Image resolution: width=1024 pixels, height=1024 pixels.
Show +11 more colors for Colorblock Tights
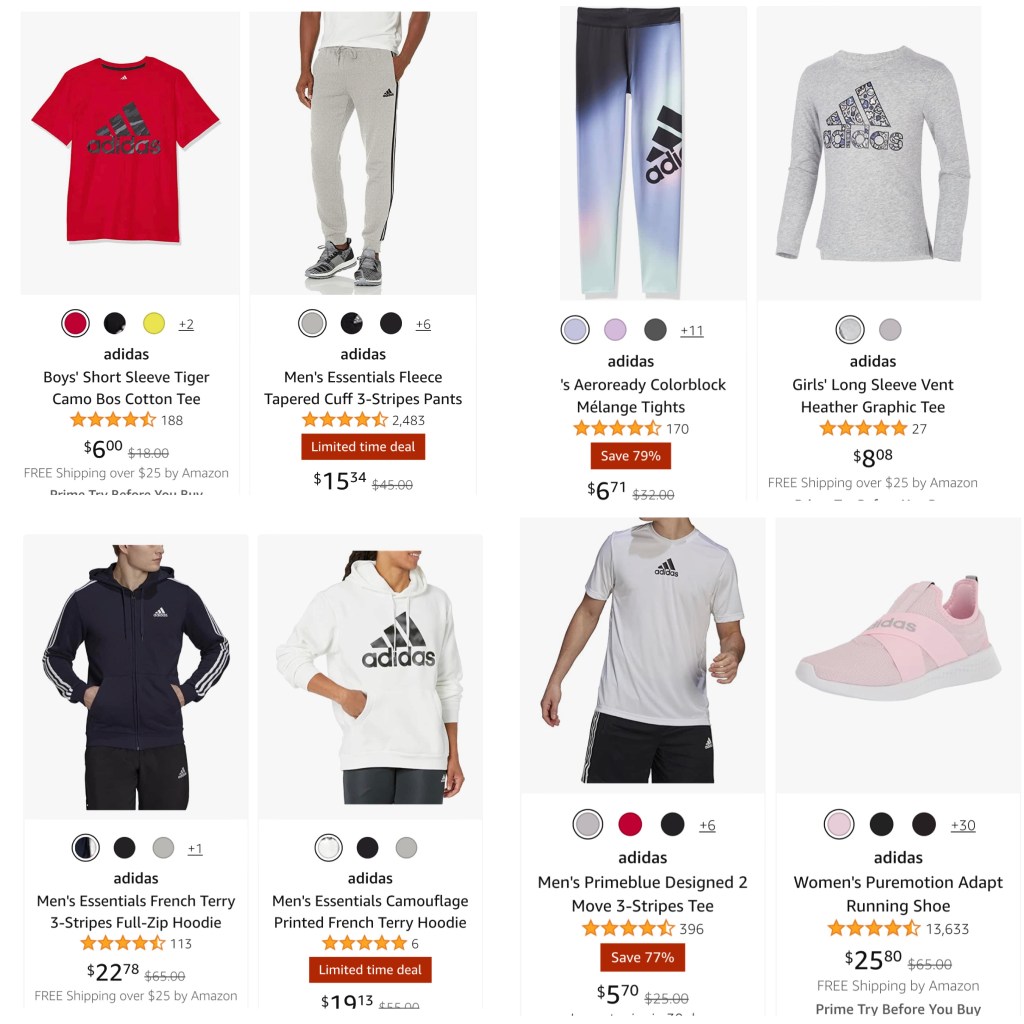tap(692, 330)
